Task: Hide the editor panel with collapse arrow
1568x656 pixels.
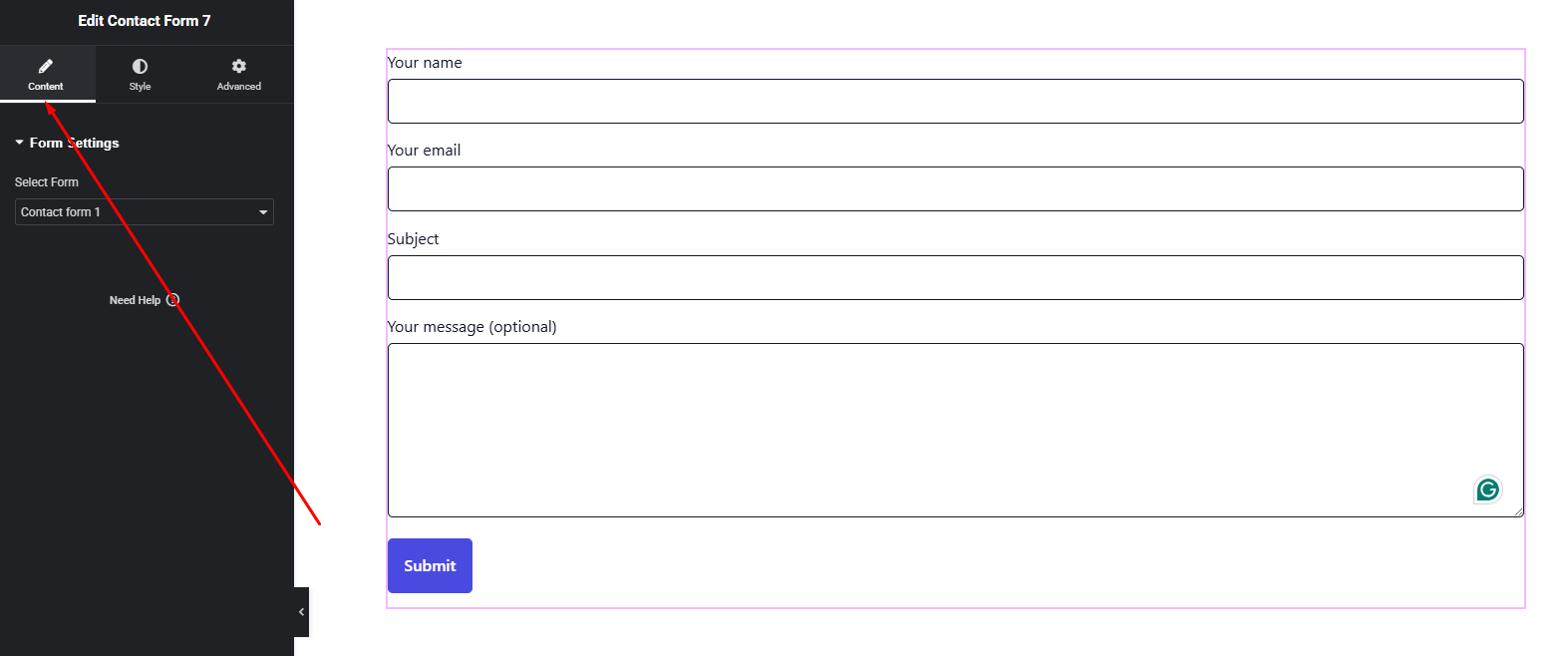Action: coord(301,612)
